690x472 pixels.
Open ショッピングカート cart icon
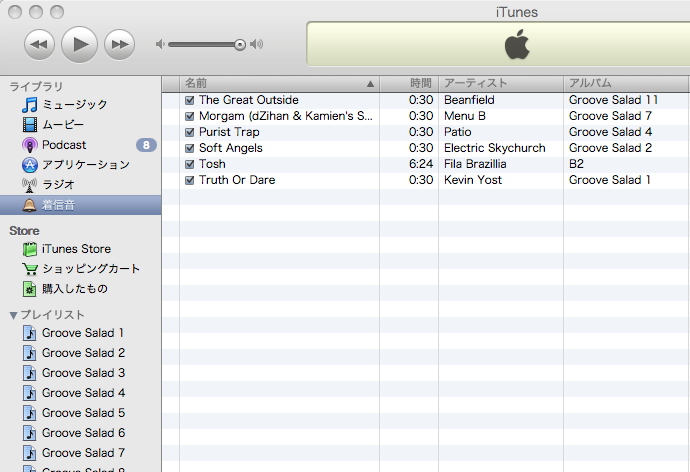(x=29, y=269)
